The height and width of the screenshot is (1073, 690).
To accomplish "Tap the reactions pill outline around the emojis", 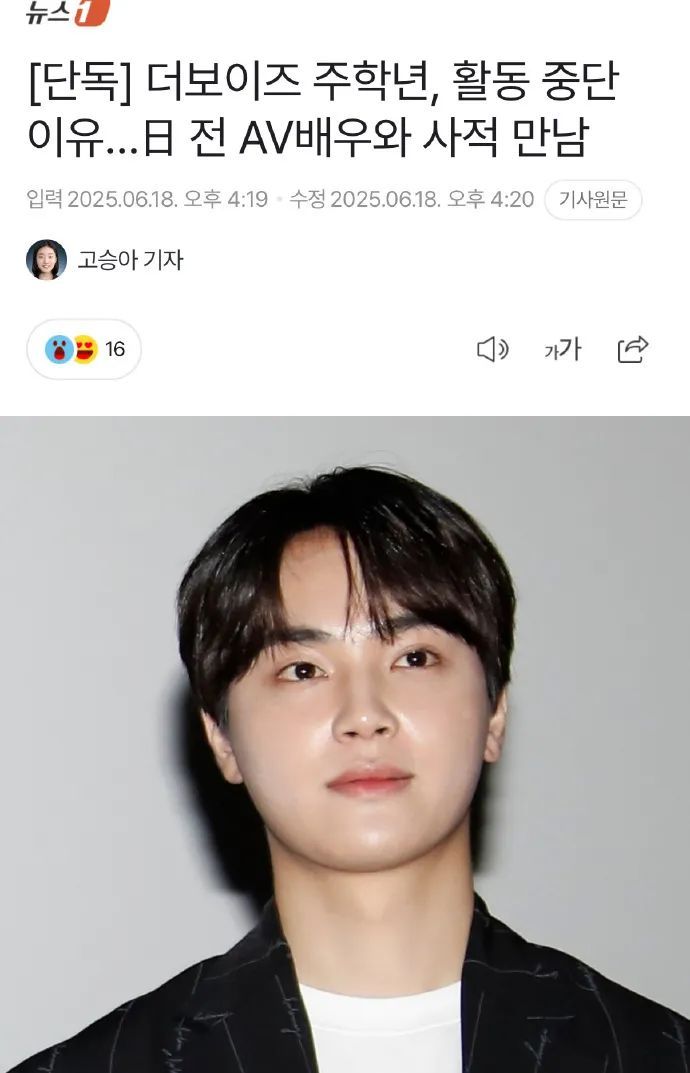I will (84, 349).
